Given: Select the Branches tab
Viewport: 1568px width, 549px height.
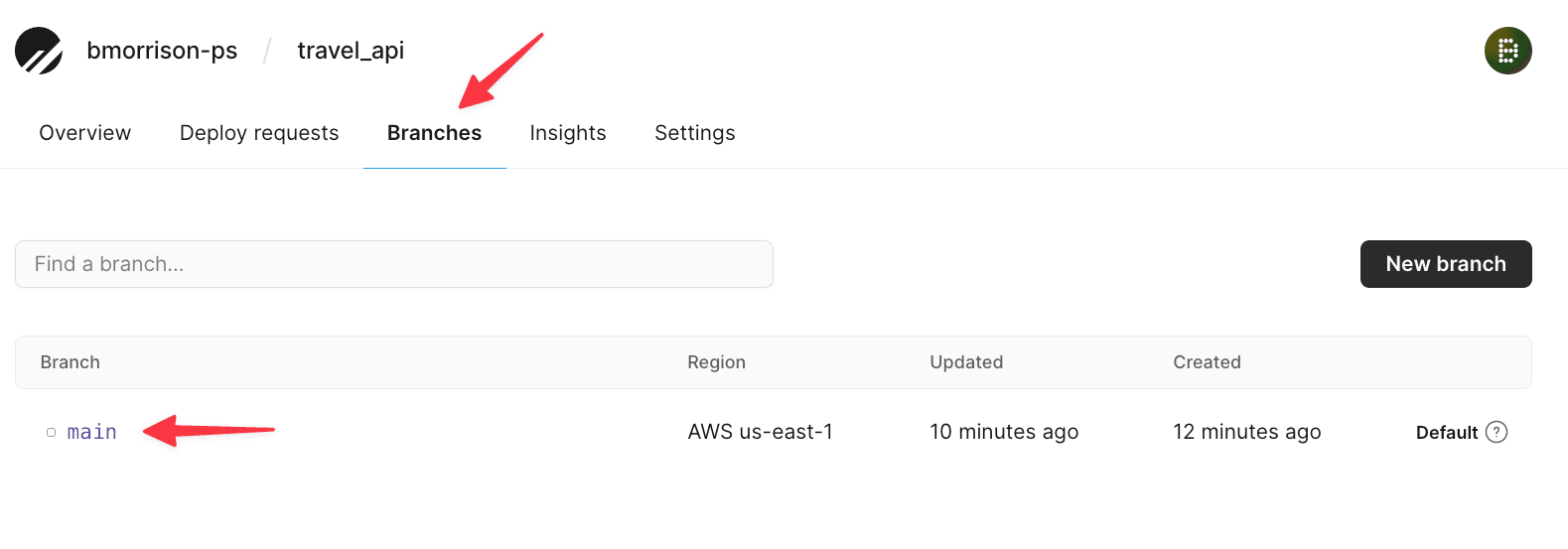Looking at the screenshot, I should coord(434,133).
